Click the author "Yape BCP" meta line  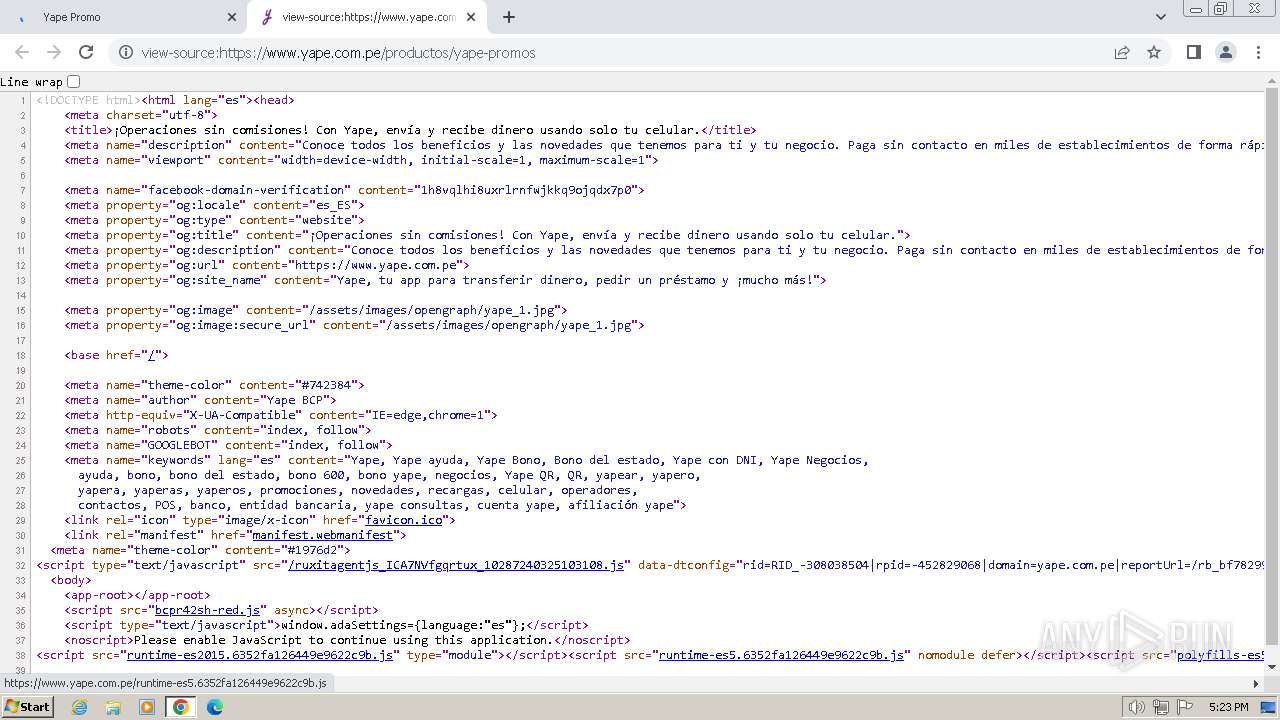tap(200, 400)
